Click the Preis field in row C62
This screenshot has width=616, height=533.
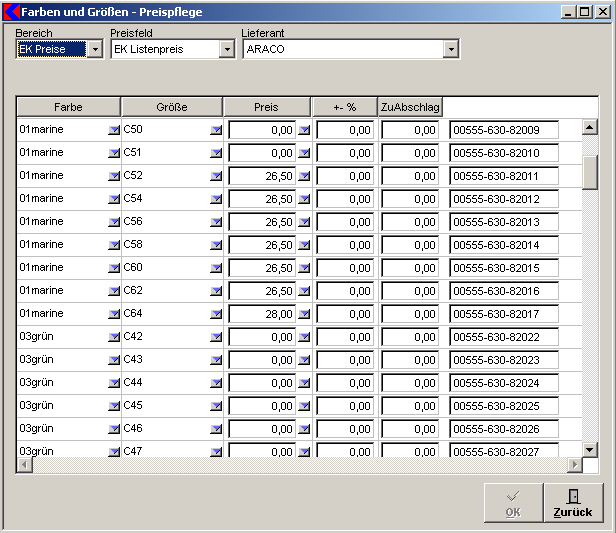[262, 291]
